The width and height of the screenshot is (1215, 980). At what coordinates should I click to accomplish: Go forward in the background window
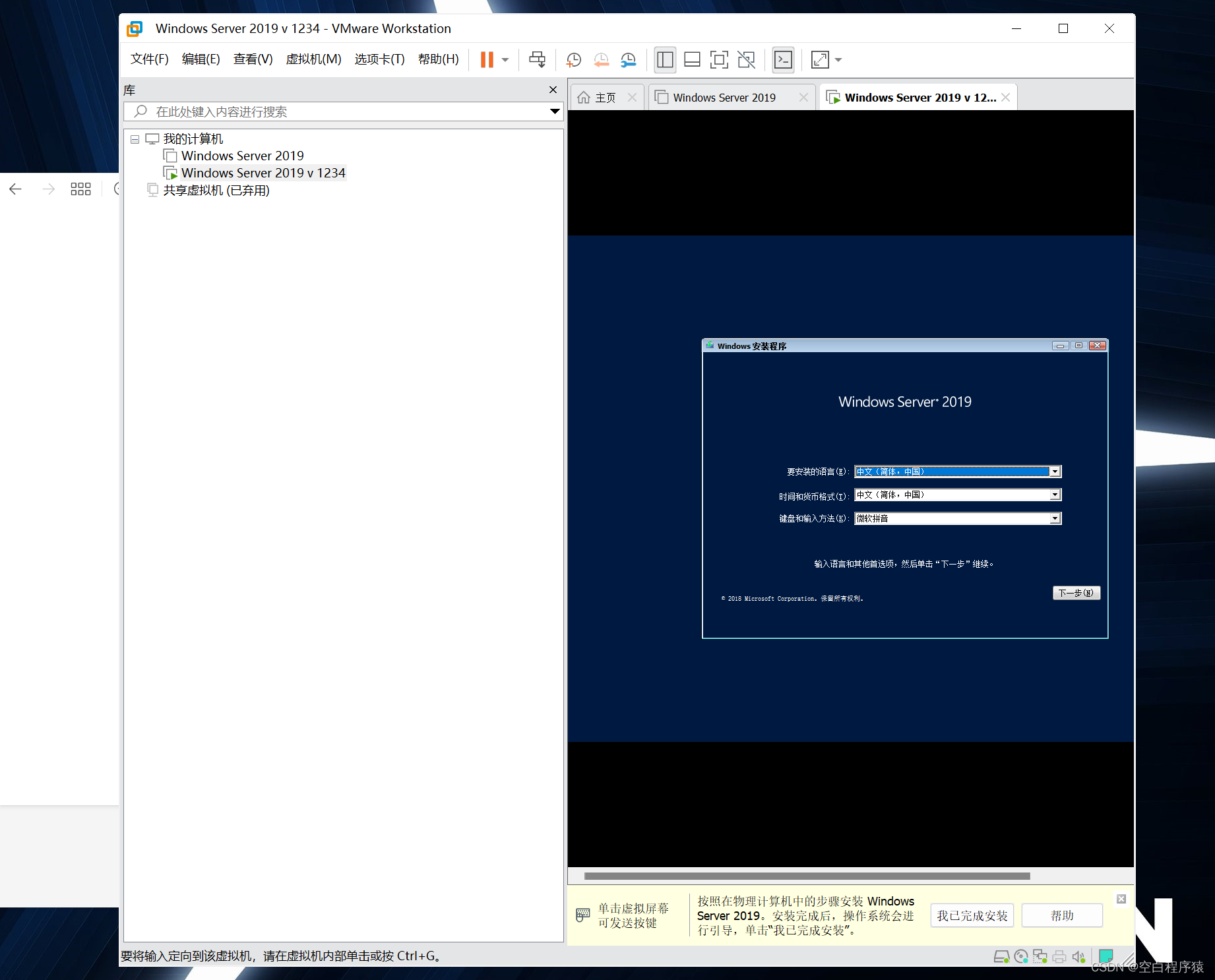(x=48, y=189)
